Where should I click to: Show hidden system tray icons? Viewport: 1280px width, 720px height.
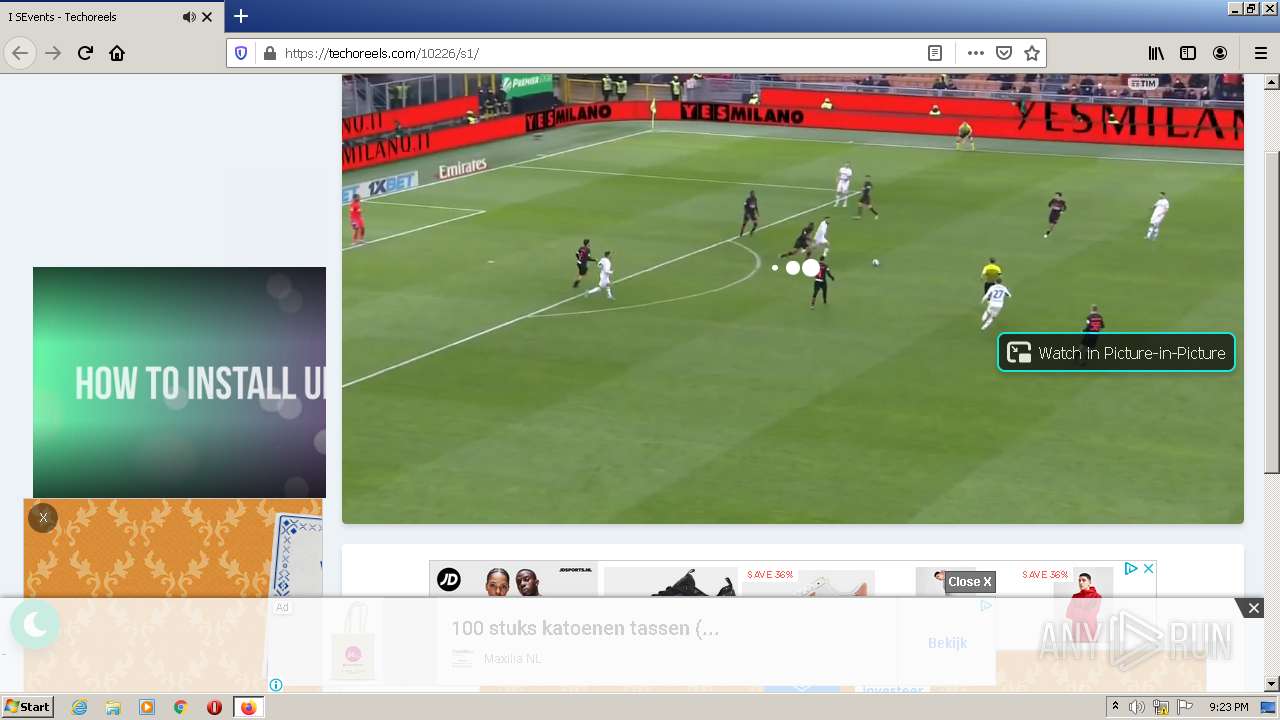1115,707
